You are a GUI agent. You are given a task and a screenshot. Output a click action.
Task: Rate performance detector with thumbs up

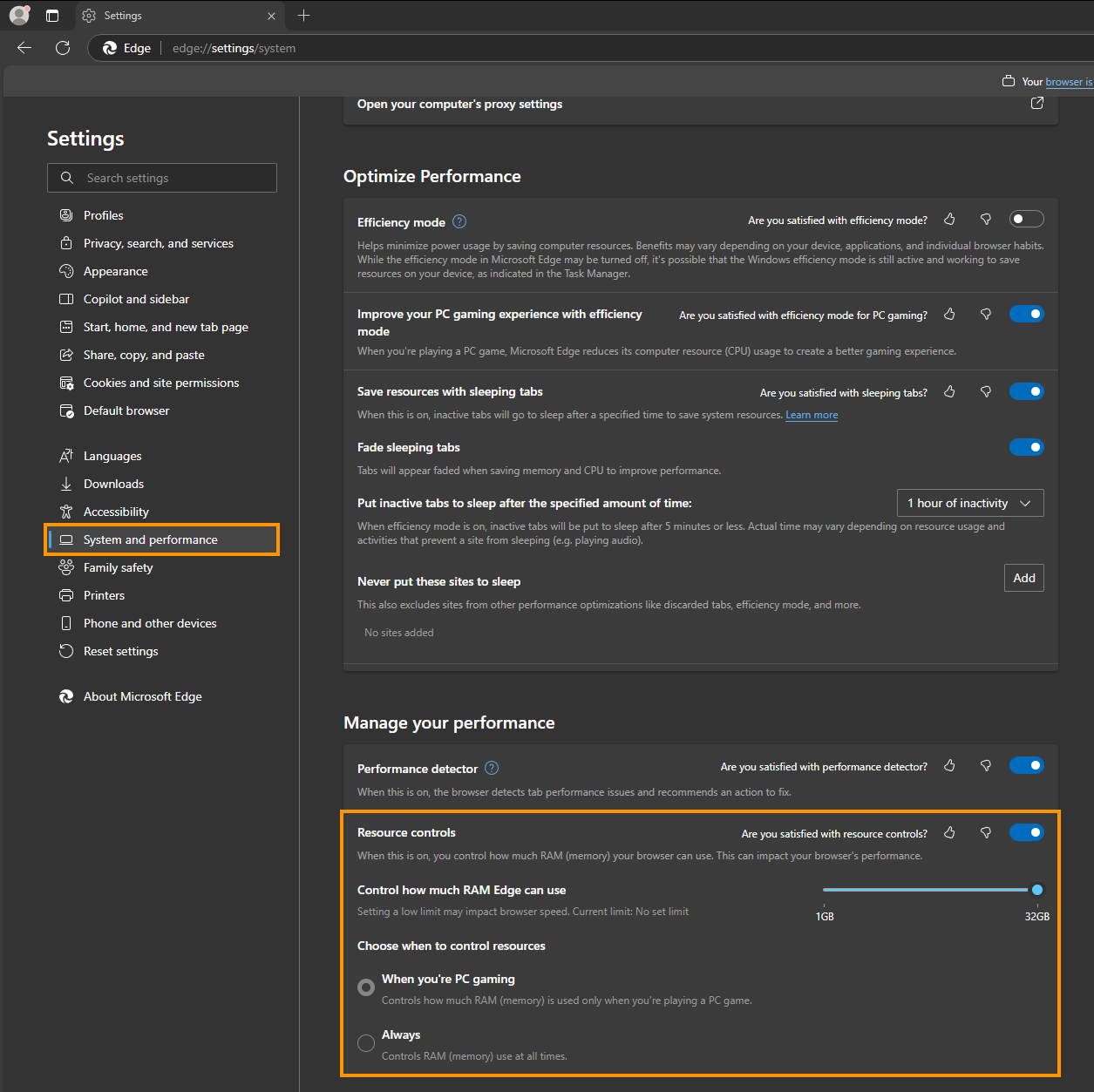pos(949,766)
